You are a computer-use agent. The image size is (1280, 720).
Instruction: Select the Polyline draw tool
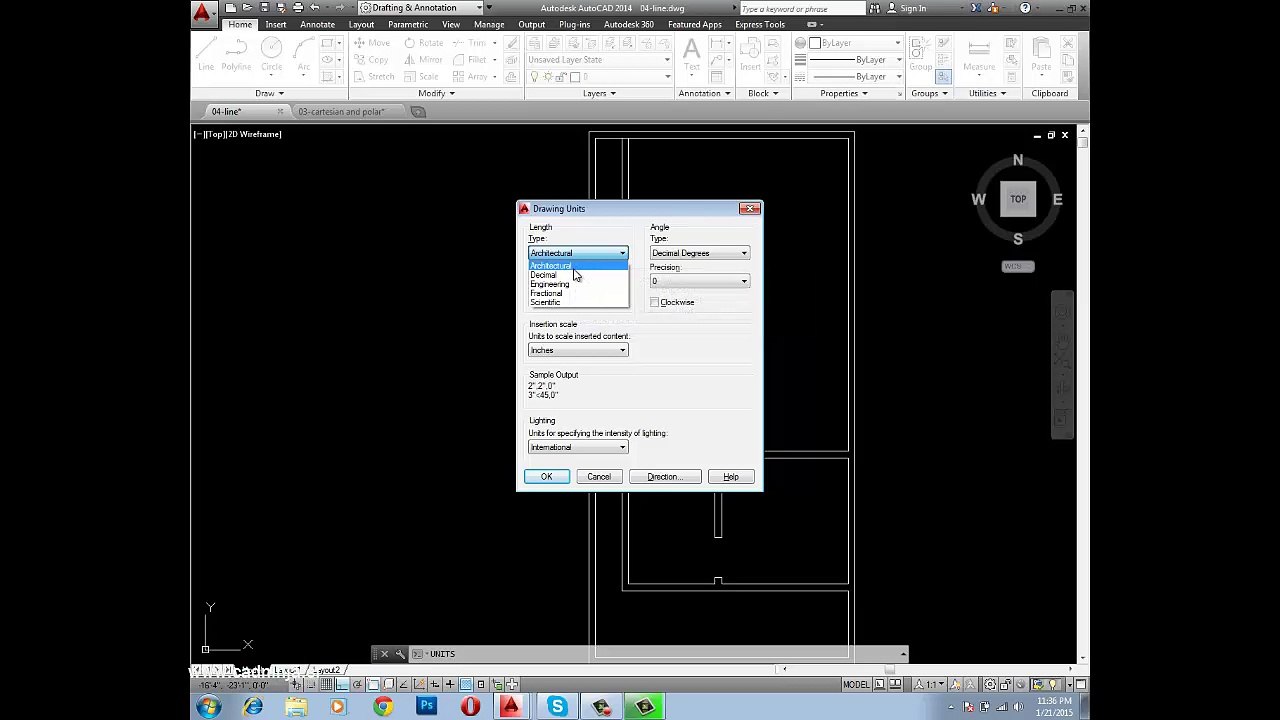coord(236,55)
